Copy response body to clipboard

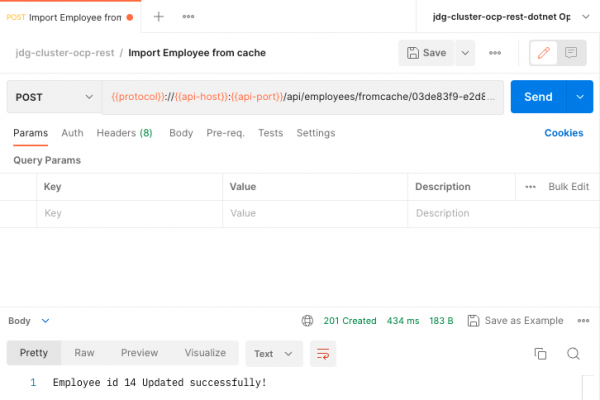coord(540,353)
